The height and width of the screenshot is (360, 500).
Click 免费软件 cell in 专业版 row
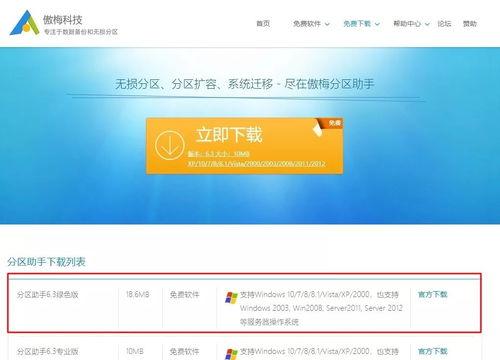(184, 351)
